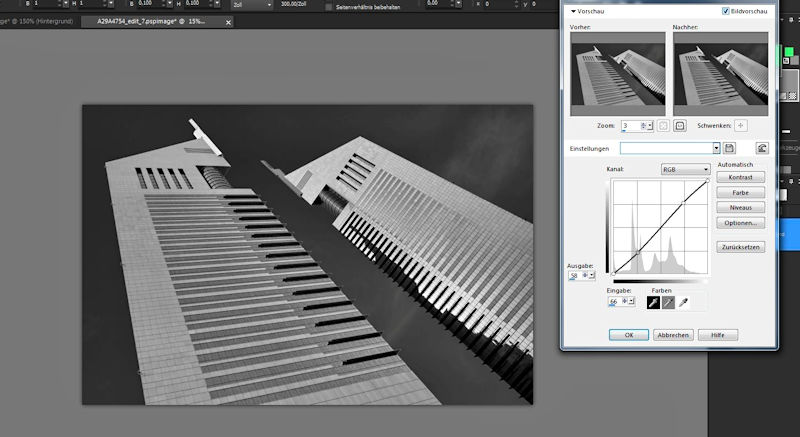Select the gray point eyedropper
This screenshot has height=437, width=800.
pos(668,303)
